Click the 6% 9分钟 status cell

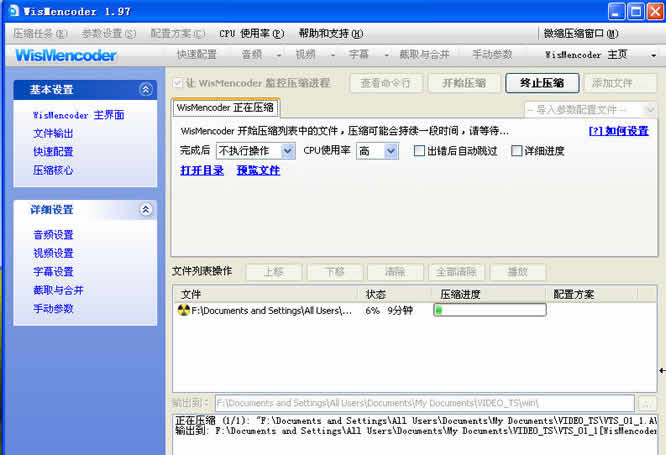click(x=389, y=311)
